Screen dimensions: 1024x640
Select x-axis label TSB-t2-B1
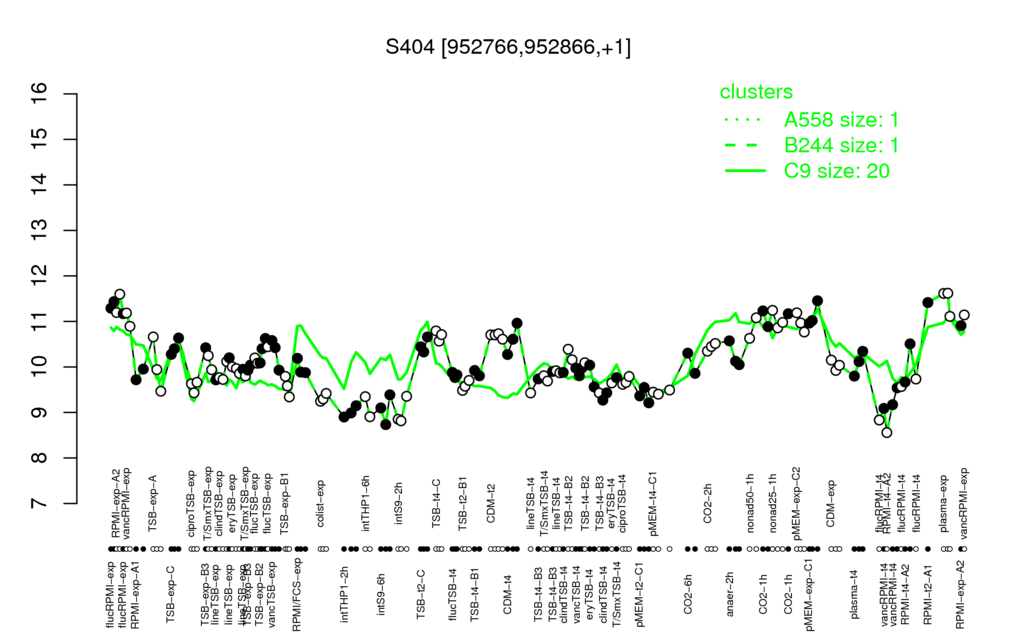point(463,503)
